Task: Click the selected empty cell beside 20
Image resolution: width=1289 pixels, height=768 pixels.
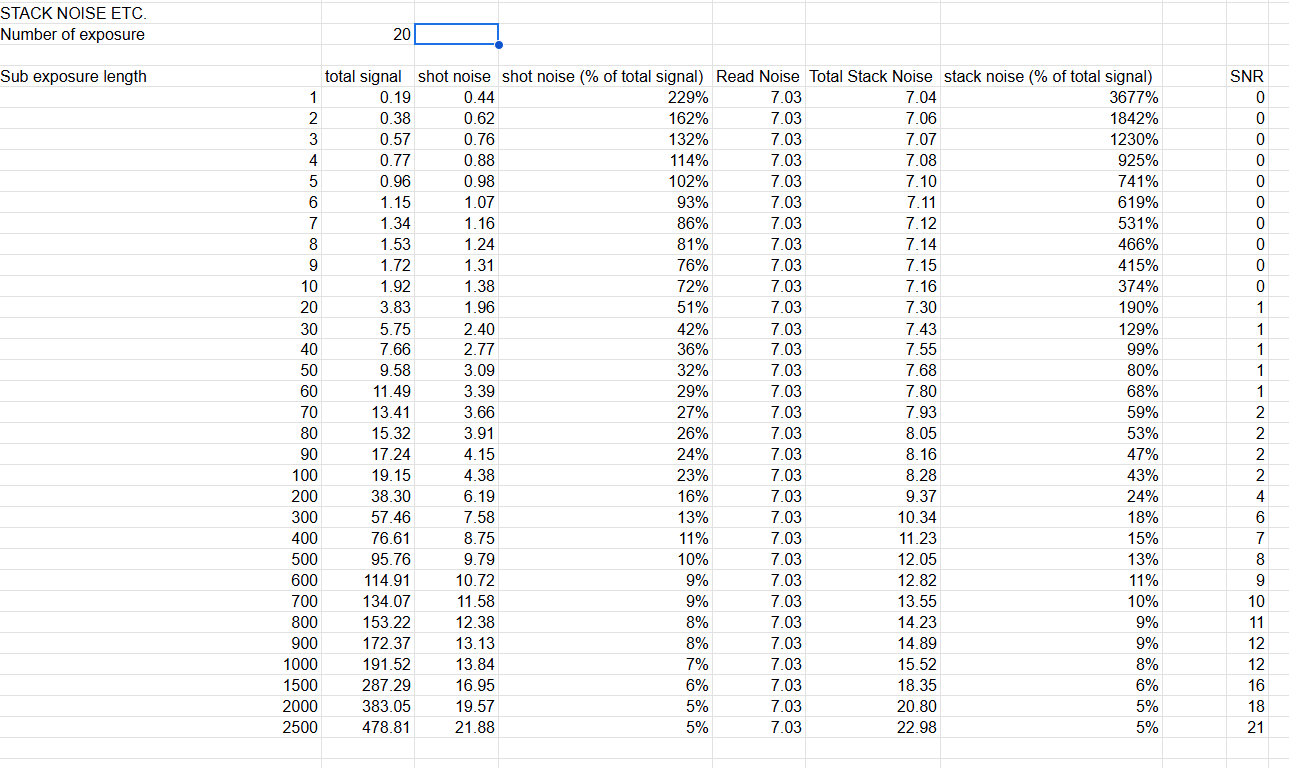Action: (x=456, y=34)
